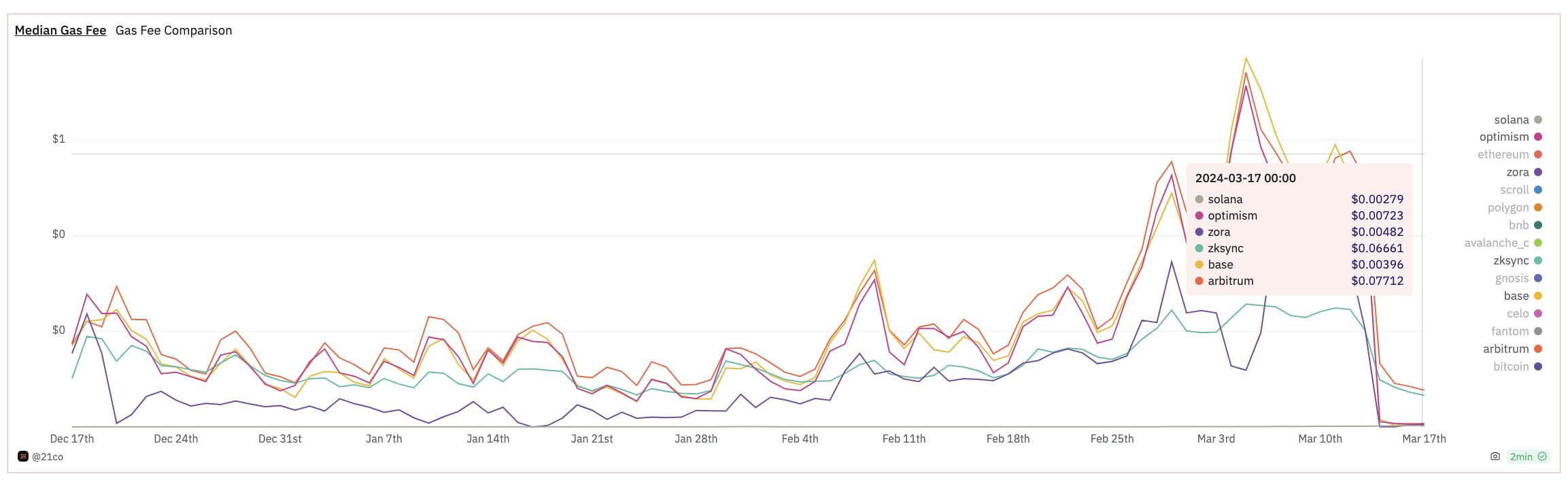Enable the scroll legend series
The width and height of the screenshot is (1568, 480).
click(1514, 190)
